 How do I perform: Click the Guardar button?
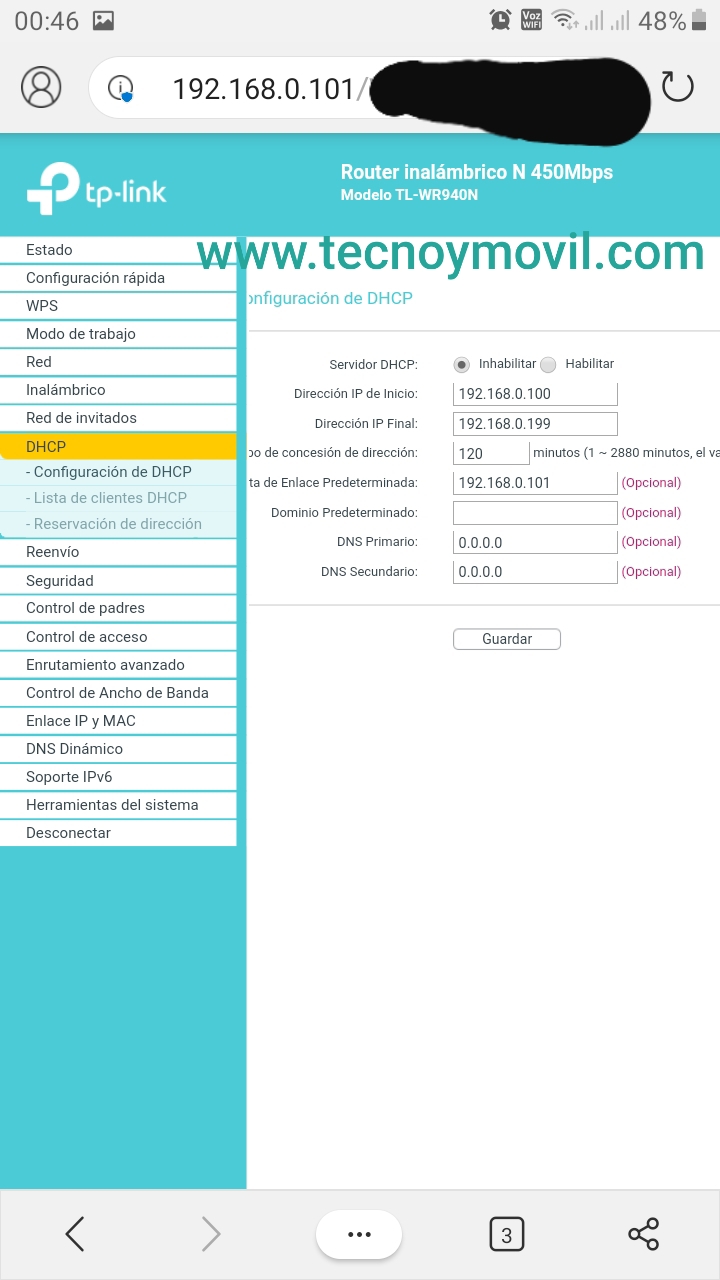pyautogui.click(x=507, y=639)
